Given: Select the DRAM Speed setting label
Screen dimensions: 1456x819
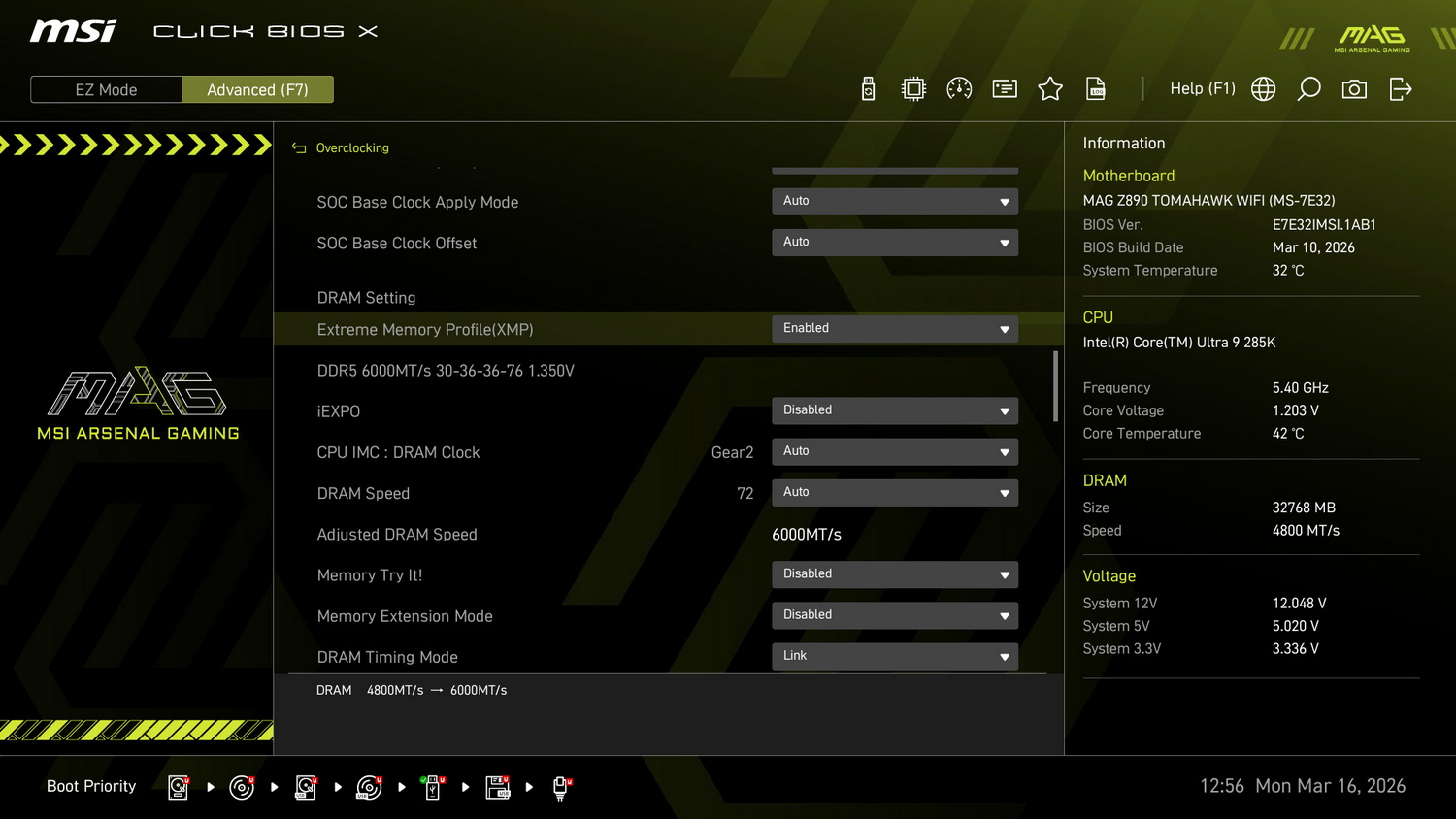Looking at the screenshot, I should point(363,493).
